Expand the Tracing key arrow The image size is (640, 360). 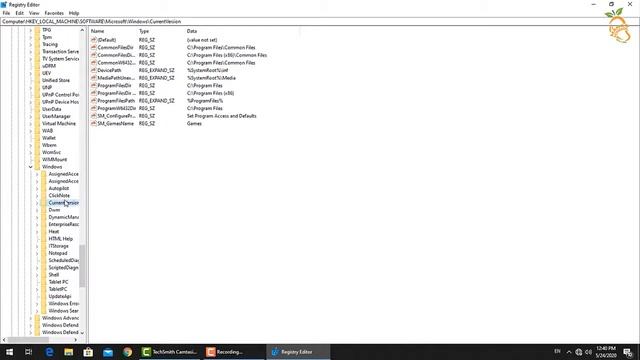click(x=31, y=44)
